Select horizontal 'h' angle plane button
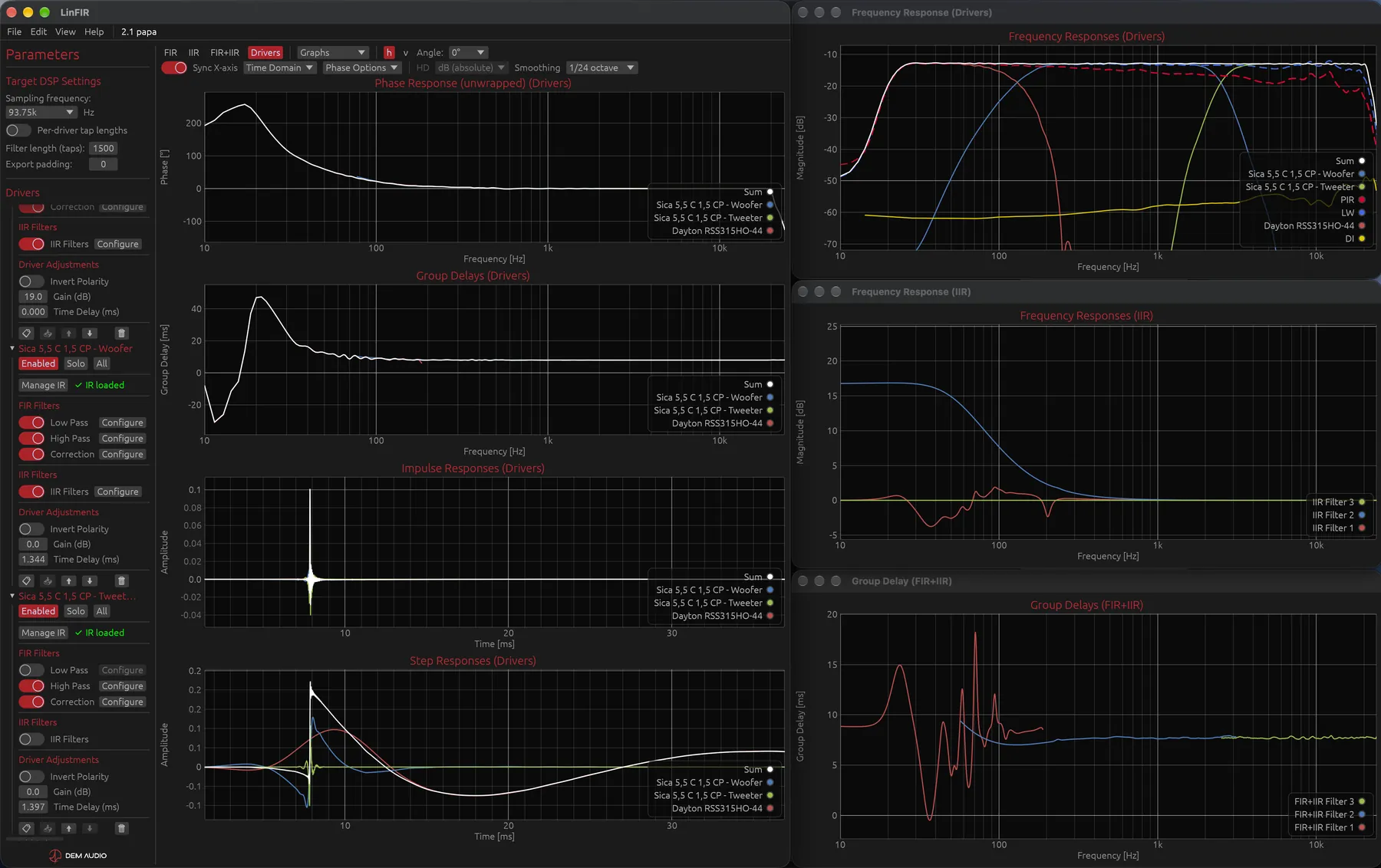Screen dimensions: 1381x868 389,52
